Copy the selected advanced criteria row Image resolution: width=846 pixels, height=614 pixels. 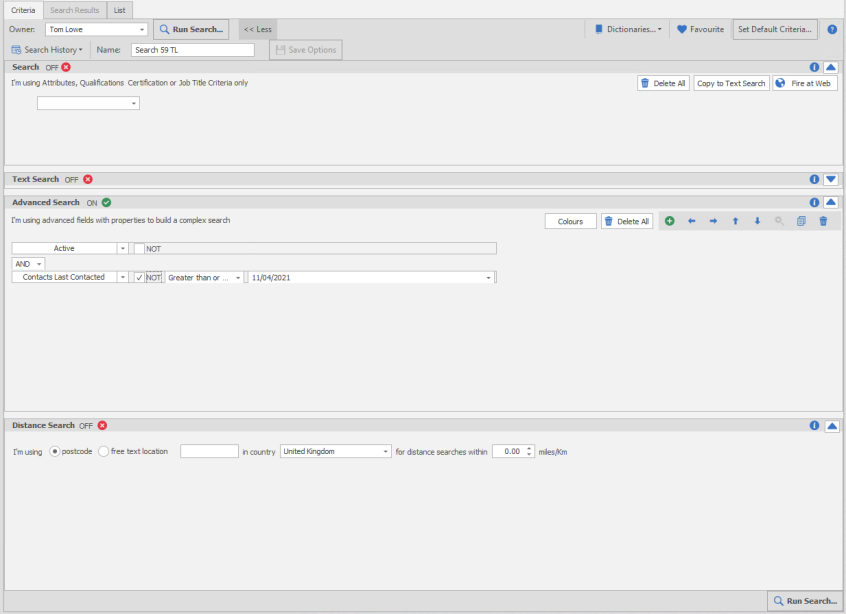pos(801,221)
